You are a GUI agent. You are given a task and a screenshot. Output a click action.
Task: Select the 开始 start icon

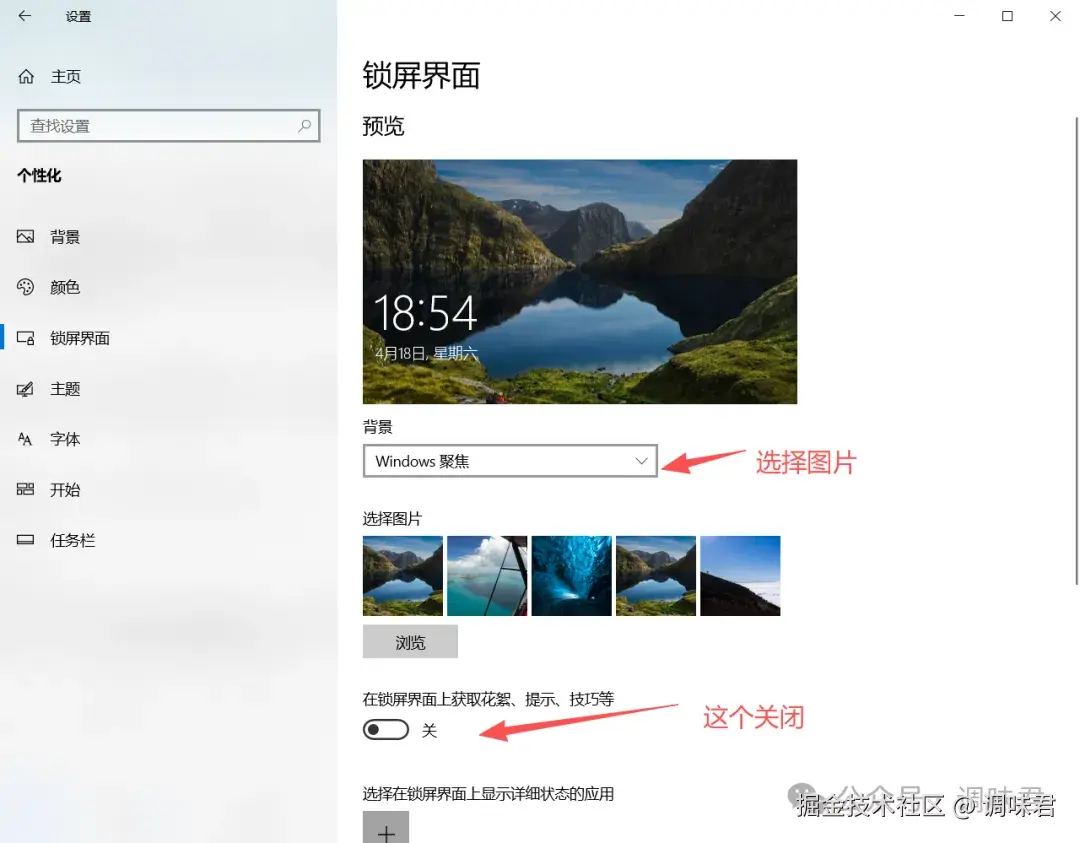pos(25,490)
